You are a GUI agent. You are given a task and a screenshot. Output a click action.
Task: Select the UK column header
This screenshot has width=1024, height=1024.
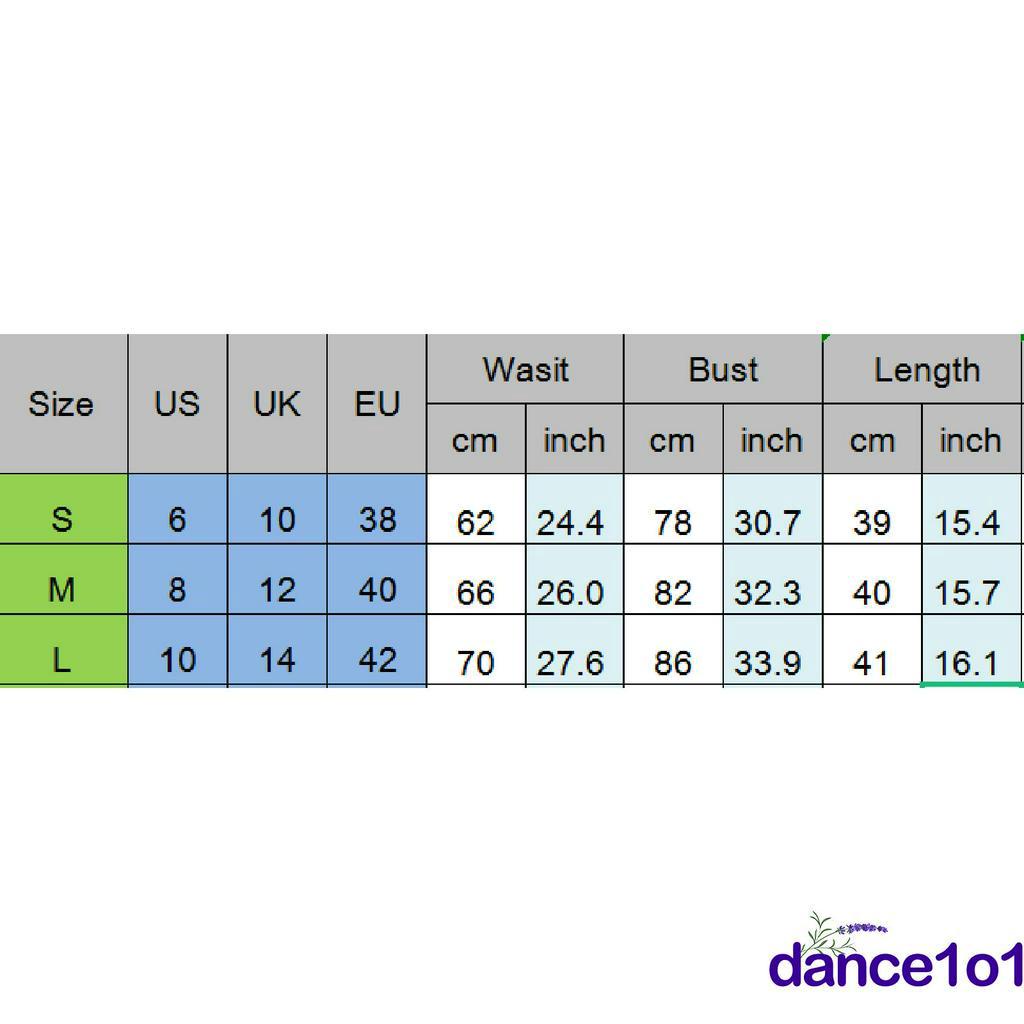tap(277, 404)
